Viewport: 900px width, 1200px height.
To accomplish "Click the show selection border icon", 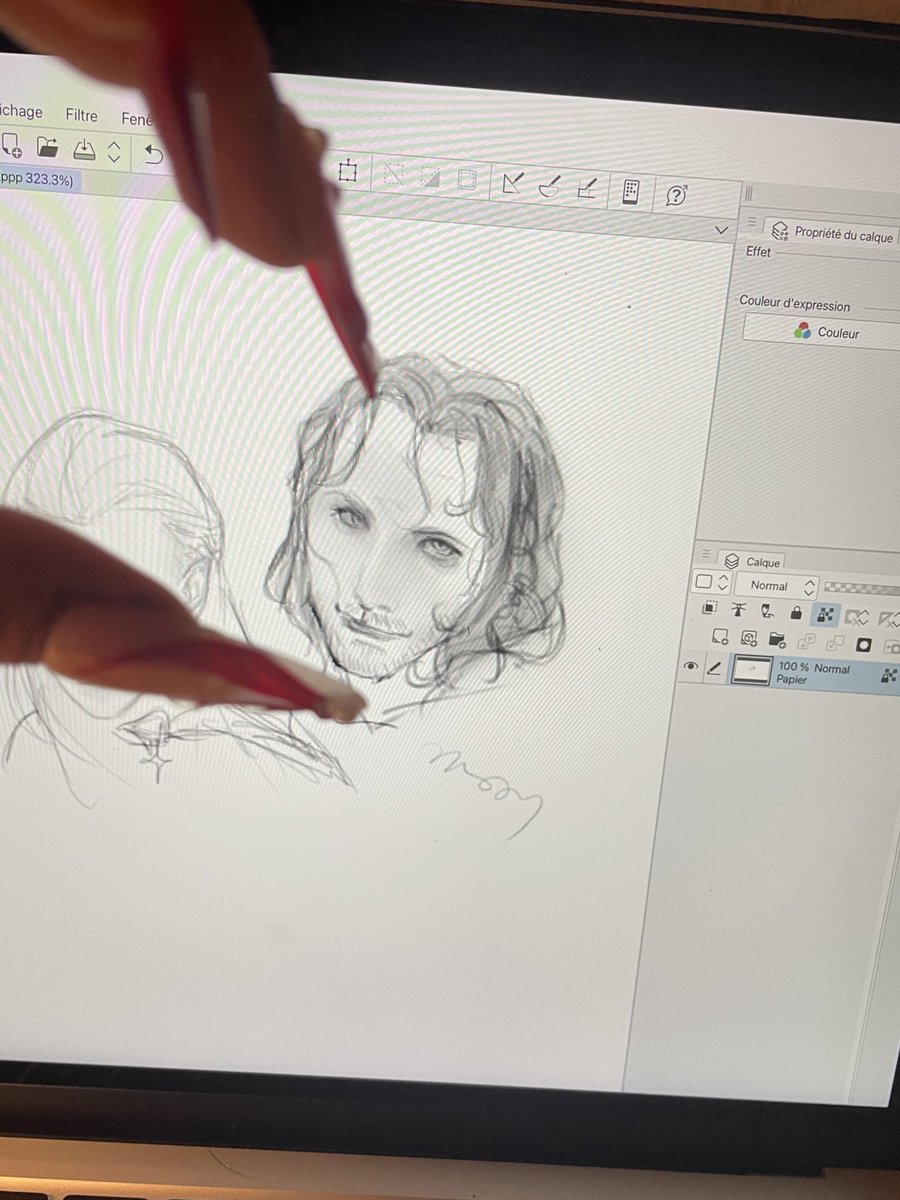I will pyautogui.click(x=467, y=180).
